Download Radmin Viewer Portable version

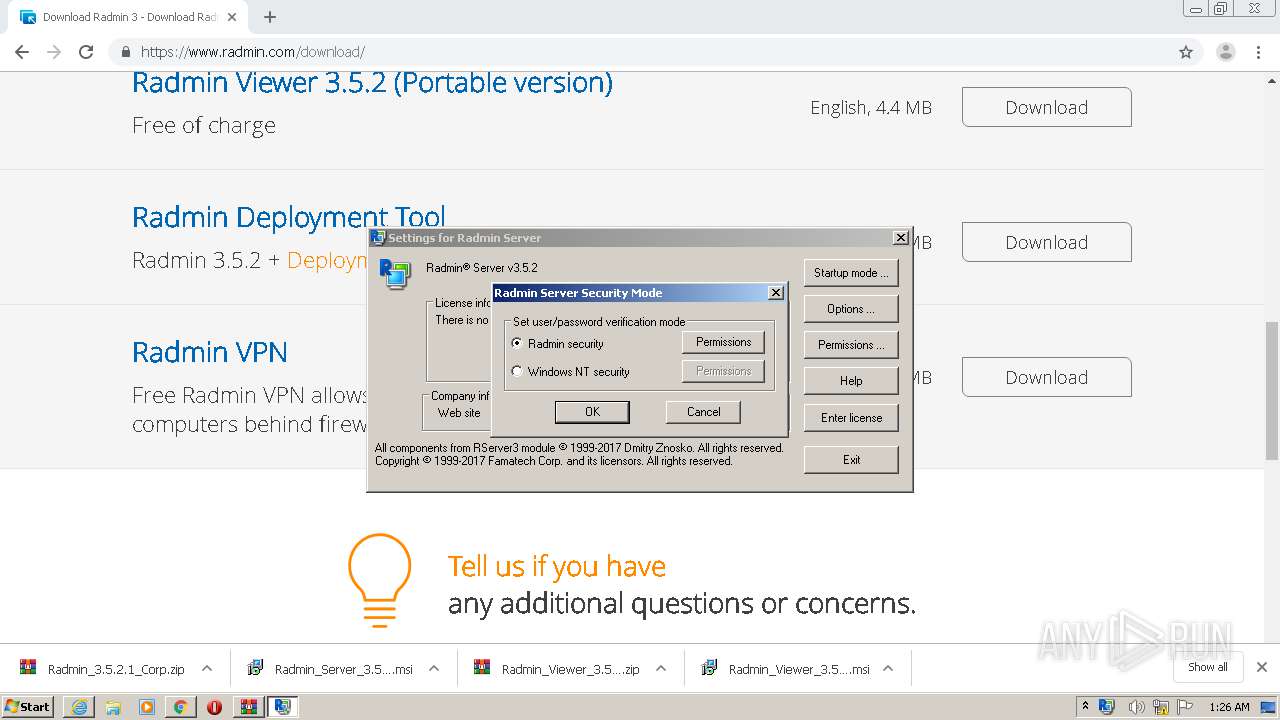pyautogui.click(x=1047, y=107)
